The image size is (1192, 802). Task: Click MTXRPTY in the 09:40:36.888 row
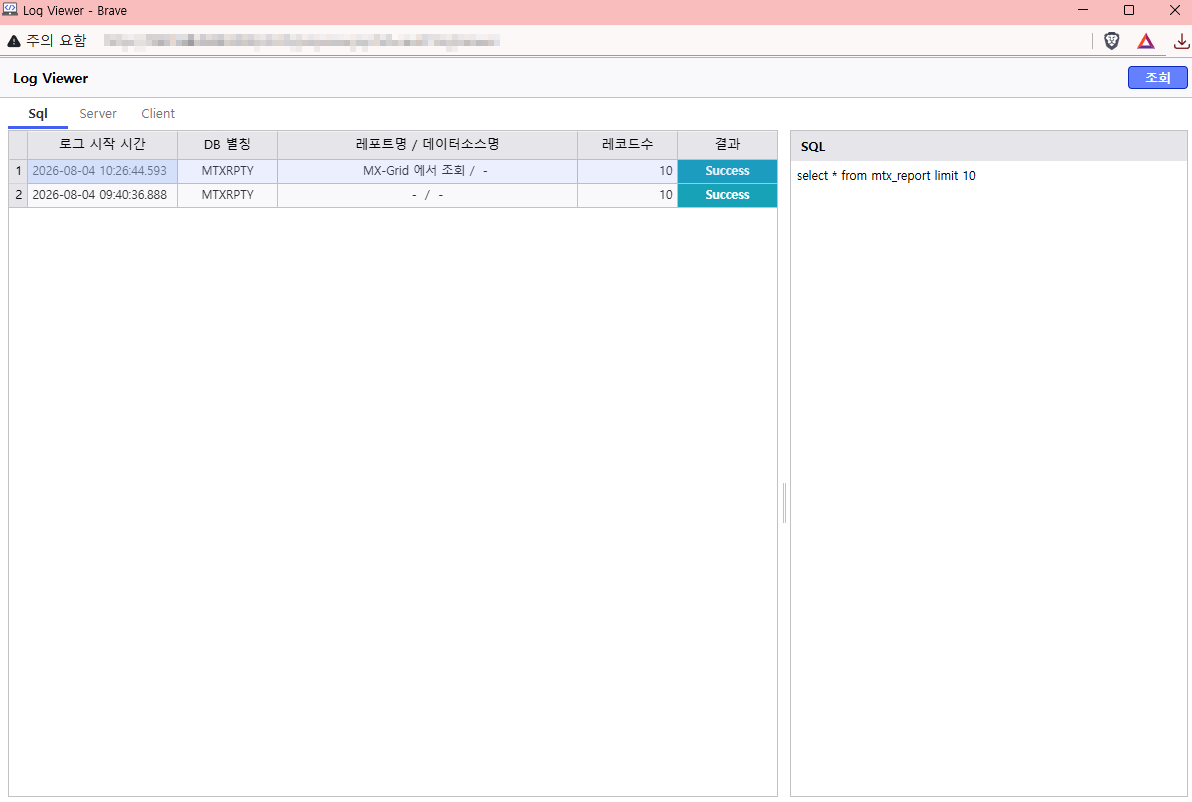pyautogui.click(x=227, y=195)
